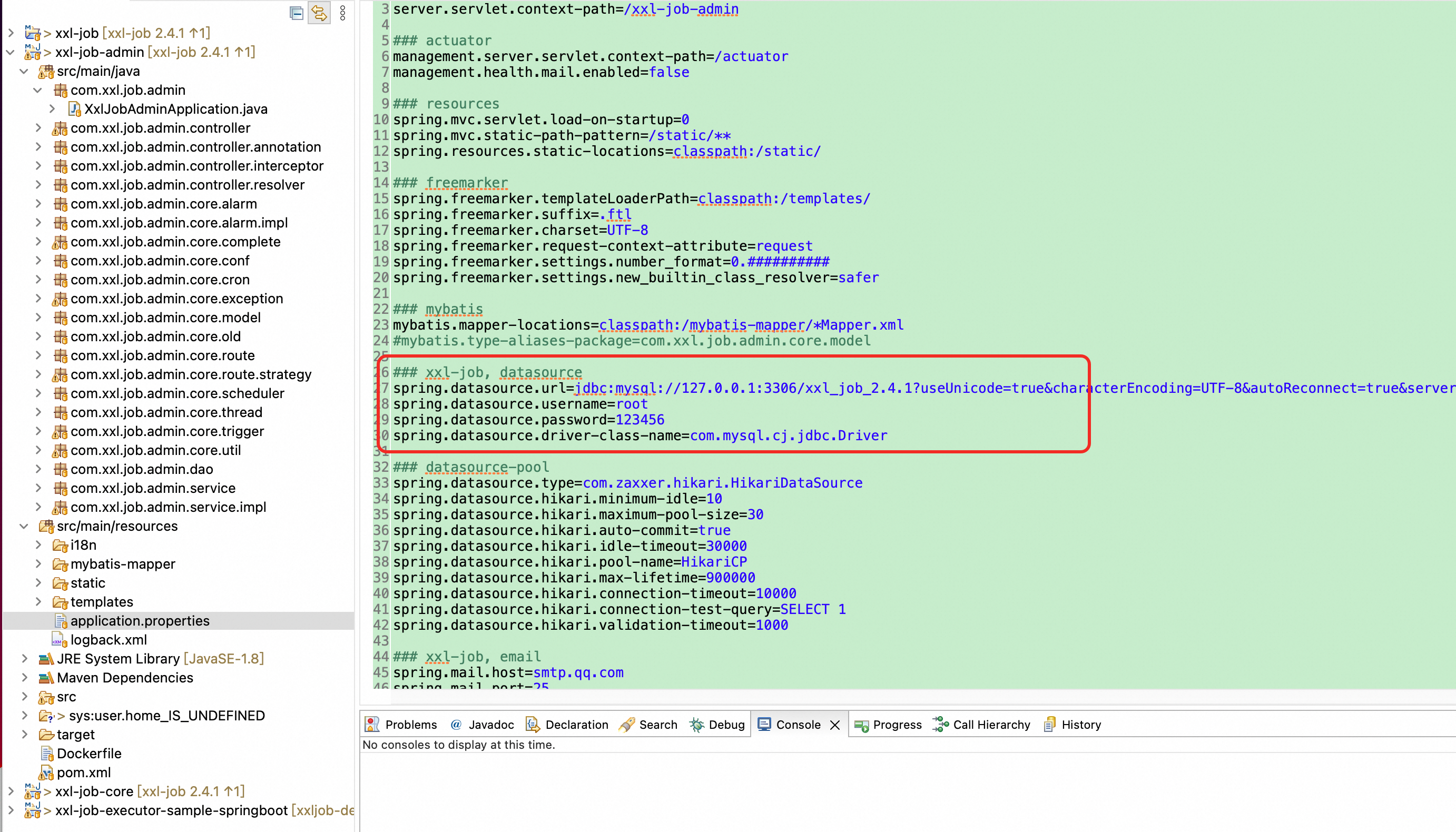This screenshot has width=1456, height=832.
Task: Expand the com.xxl.job.admin.controller package
Action: 38,128
